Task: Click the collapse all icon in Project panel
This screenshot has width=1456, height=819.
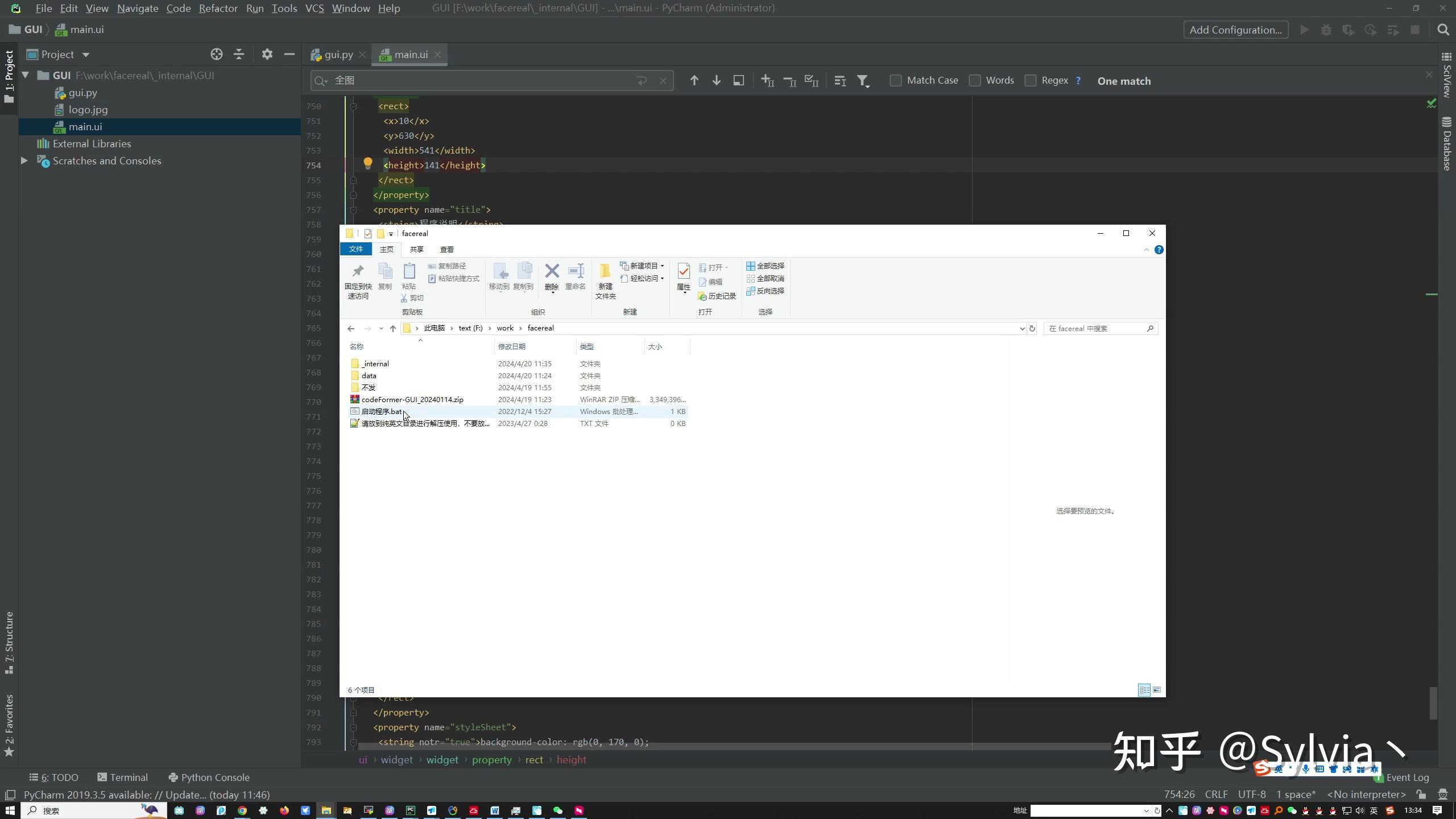Action: [239, 55]
